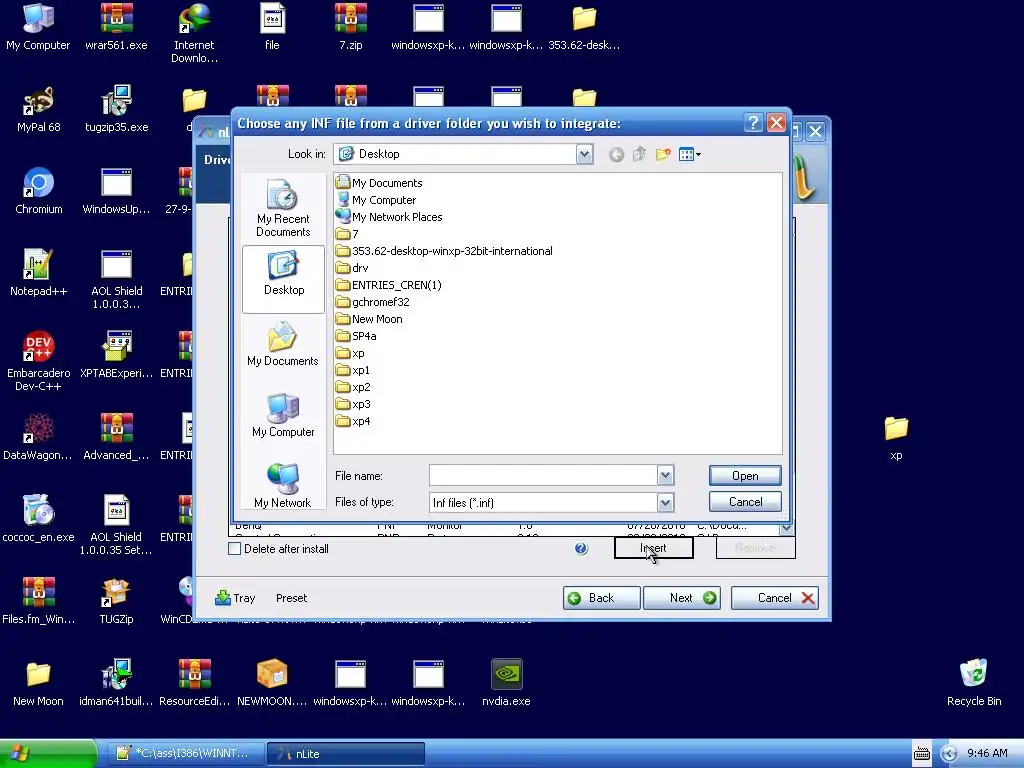Select the SP4a folder

click(x=356, y=336)
